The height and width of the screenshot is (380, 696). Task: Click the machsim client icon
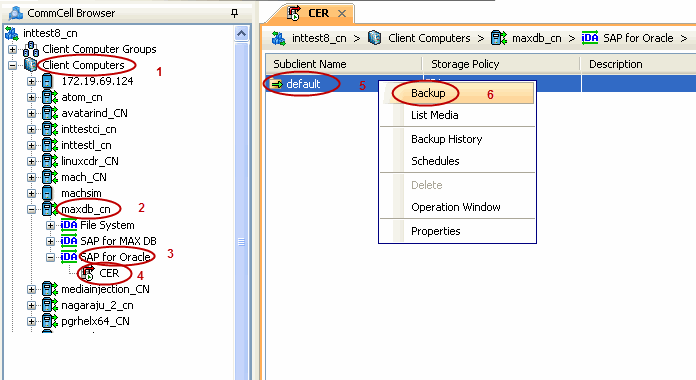(47, 193)
